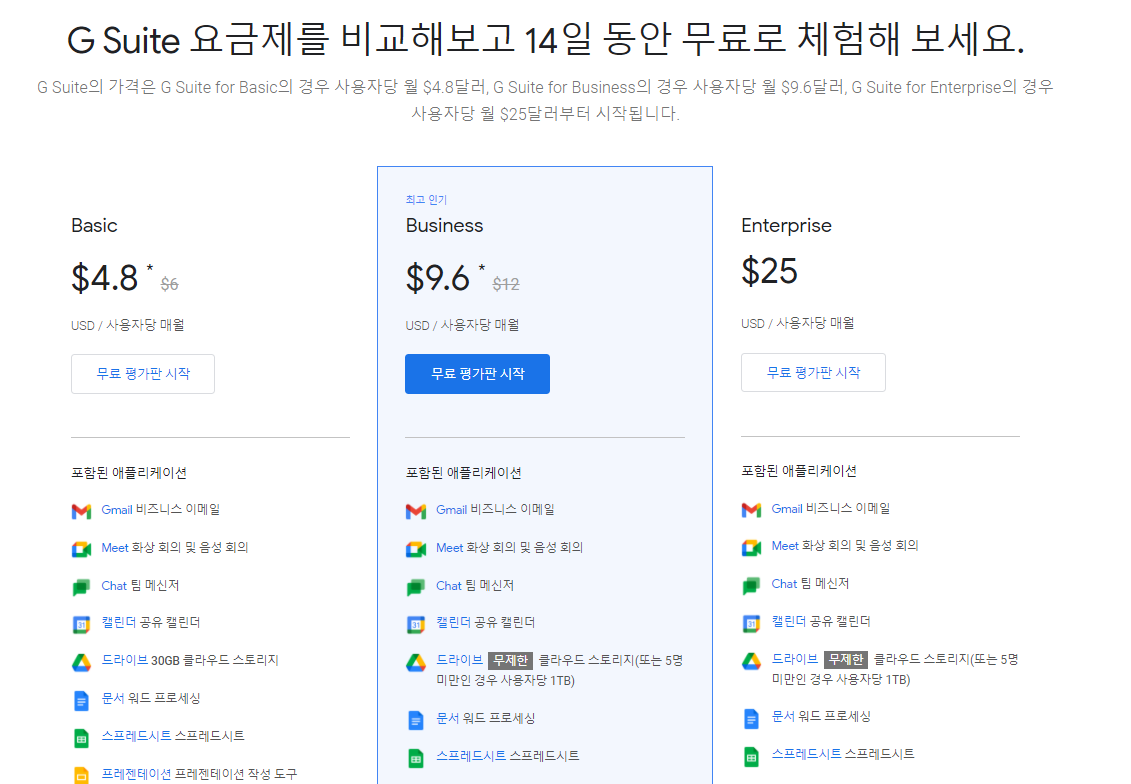Open 스프레드시트 link under Basic plan
The image size is (1131, 784).
[136, 736]
